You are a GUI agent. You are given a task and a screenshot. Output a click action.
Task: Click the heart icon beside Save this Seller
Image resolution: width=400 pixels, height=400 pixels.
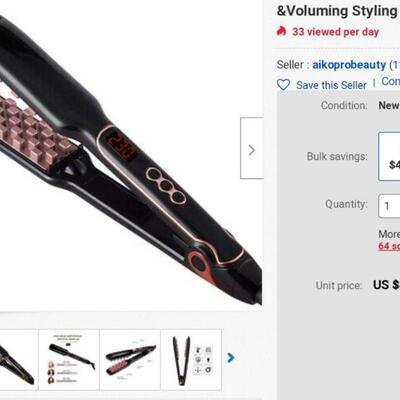pyautogui.click(x=283, y=85)
